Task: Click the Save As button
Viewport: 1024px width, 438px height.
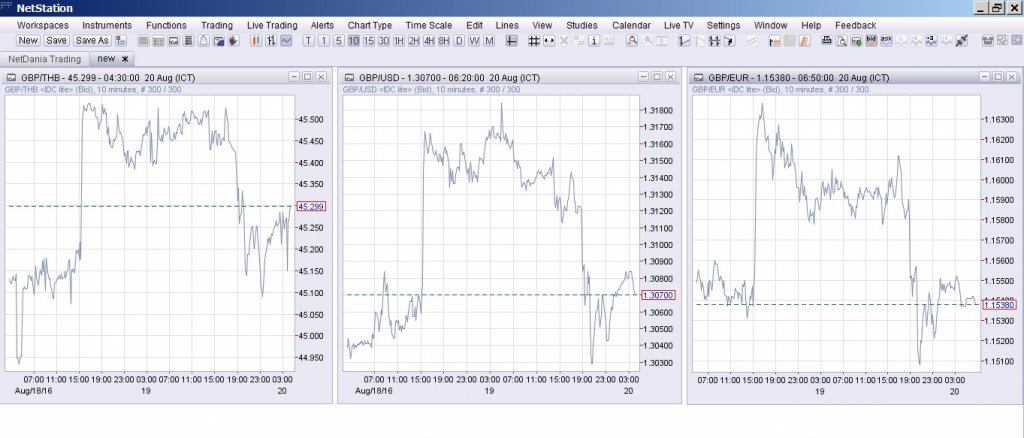Action: point(93,41)
